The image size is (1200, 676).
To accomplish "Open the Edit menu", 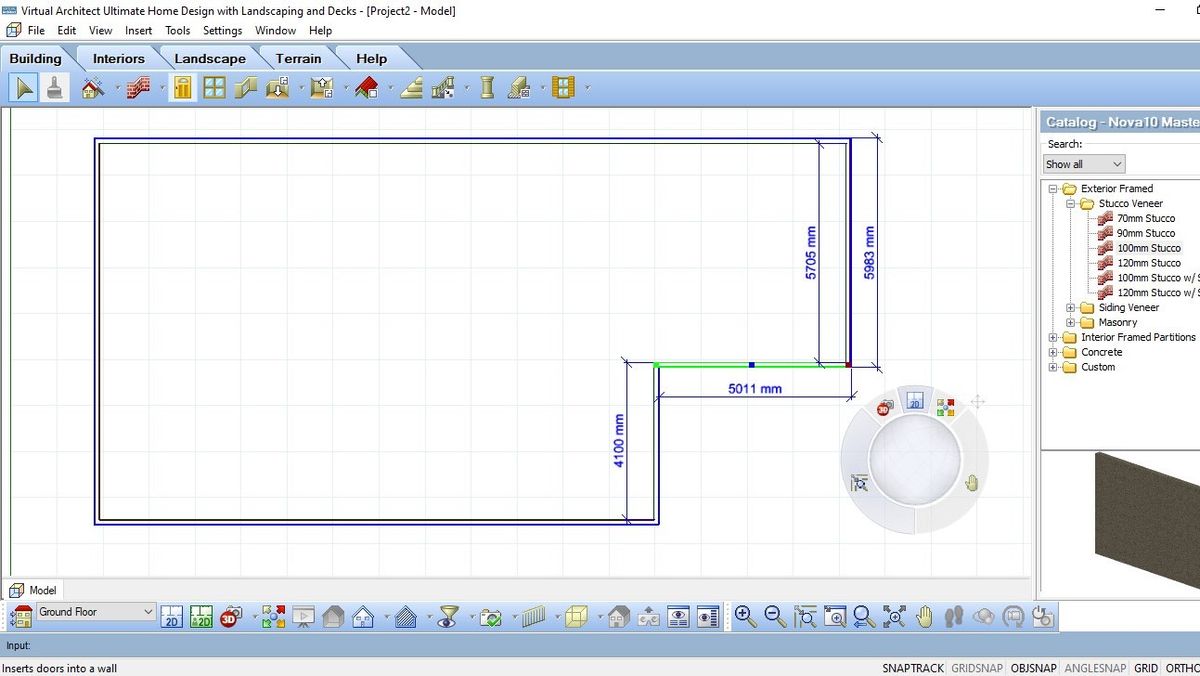I will point(67,30).
